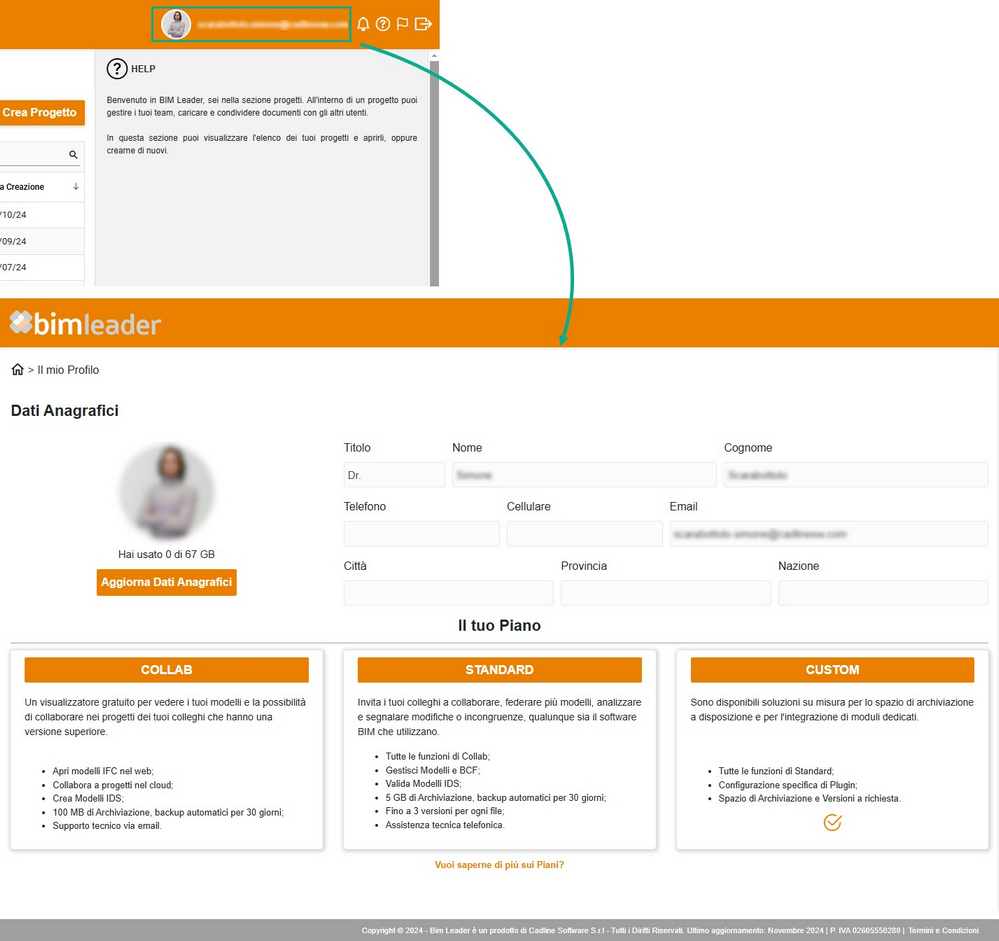Click the help panel scroll-up arrow
This screenshot has width=999, height=941.
(435, 56)
